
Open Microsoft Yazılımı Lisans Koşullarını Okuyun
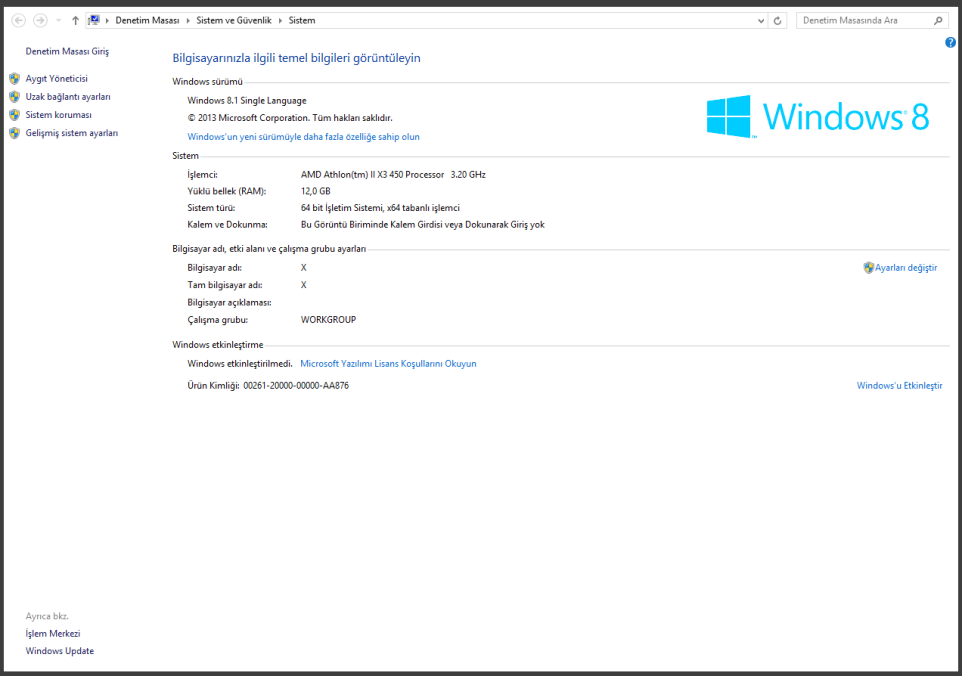pos(388,364)
